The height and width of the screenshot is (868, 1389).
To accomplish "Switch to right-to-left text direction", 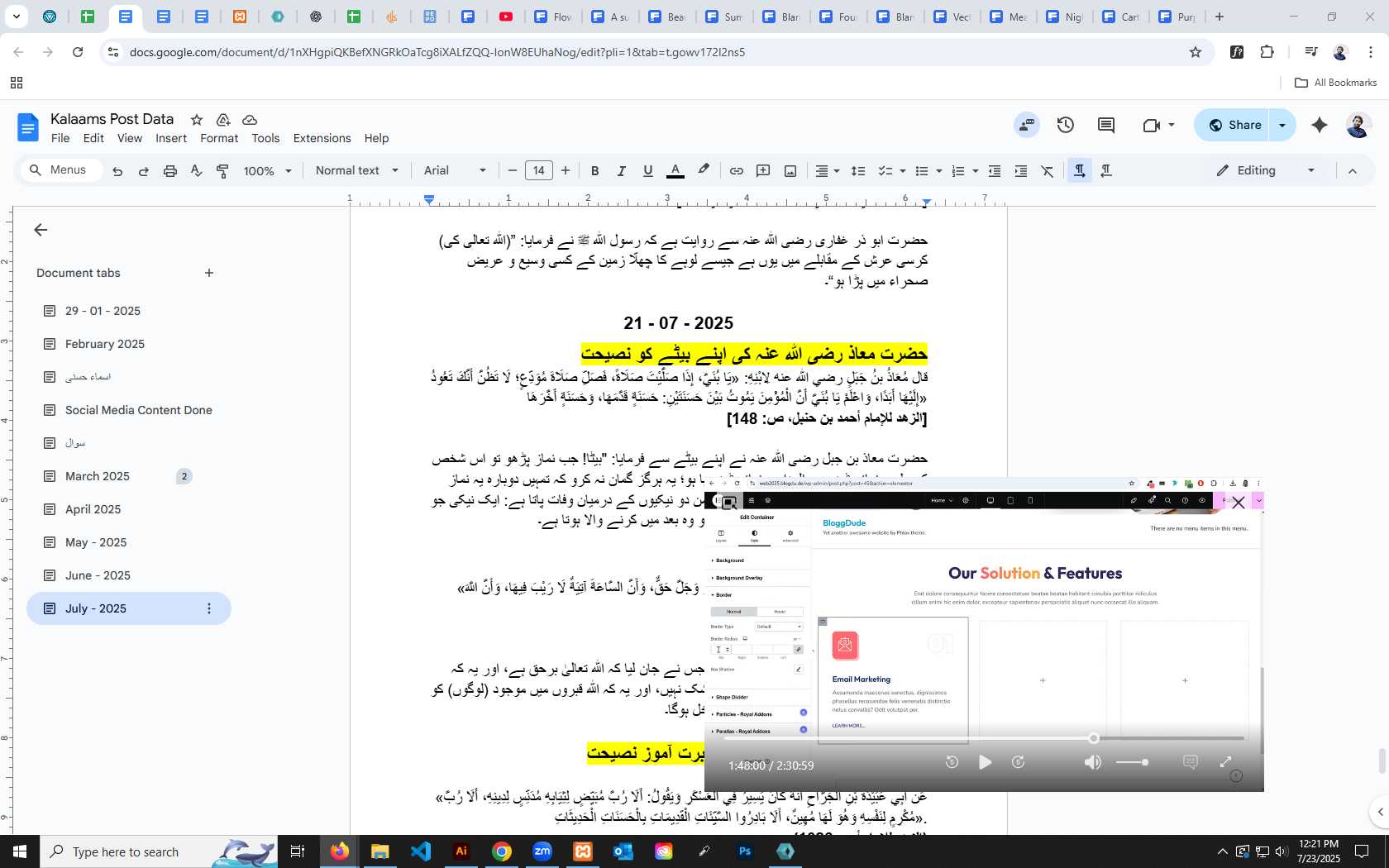I will click(x=1106, y=170).
